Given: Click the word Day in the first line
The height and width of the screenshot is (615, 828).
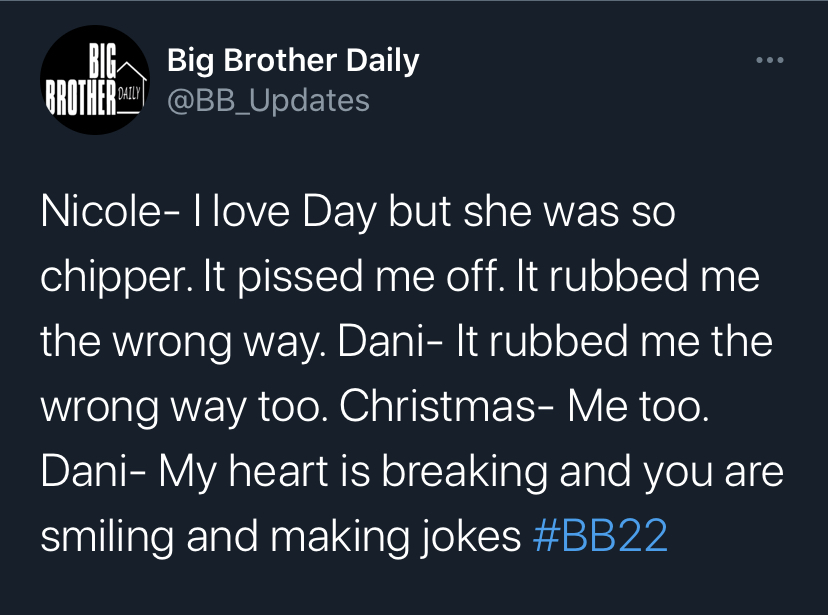Looking at the screenshot, I should (x=340, y=213).
